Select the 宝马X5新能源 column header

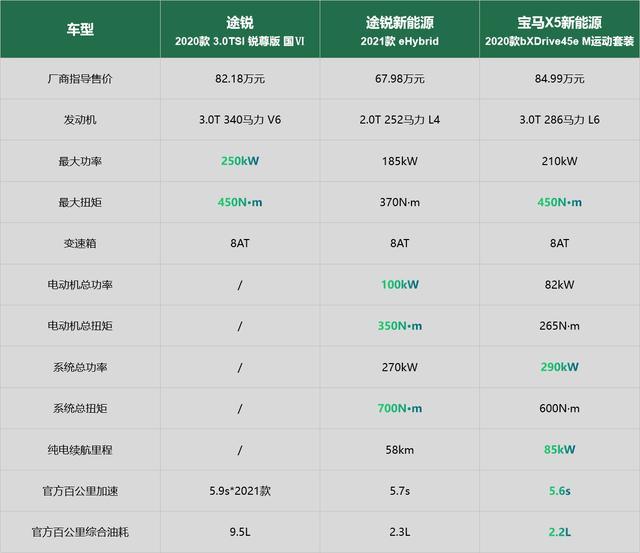coord(560,29)
